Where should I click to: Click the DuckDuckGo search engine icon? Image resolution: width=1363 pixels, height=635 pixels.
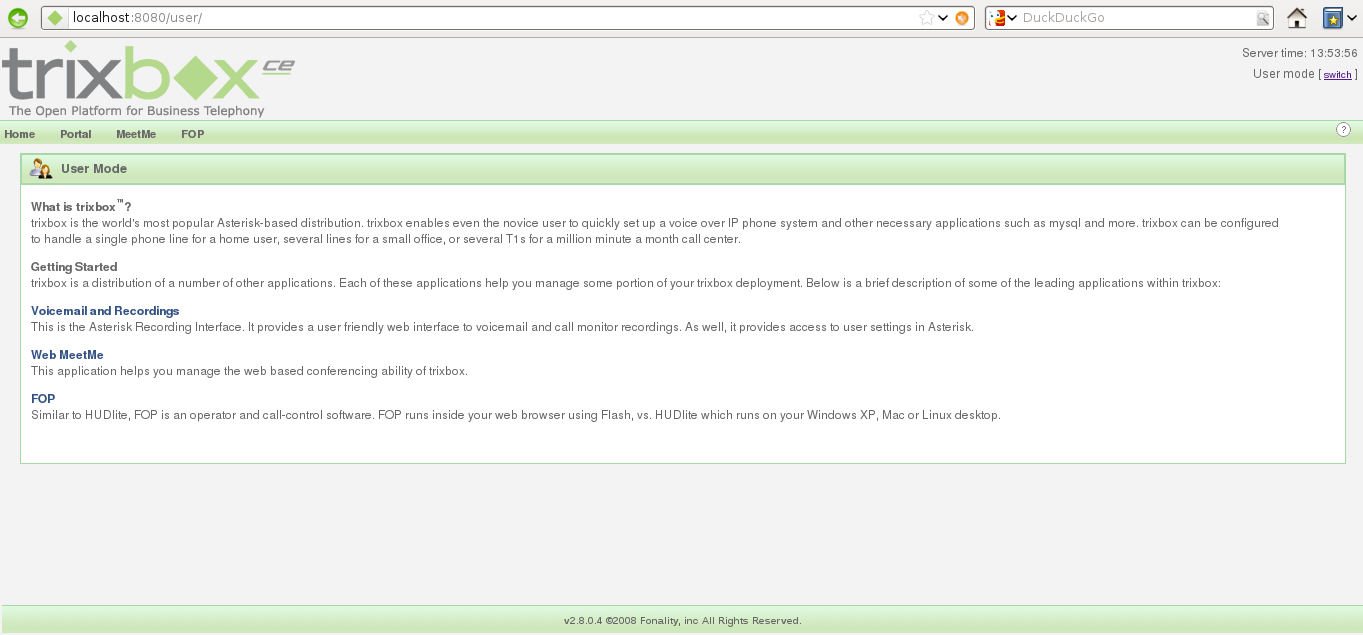[997, 18]
